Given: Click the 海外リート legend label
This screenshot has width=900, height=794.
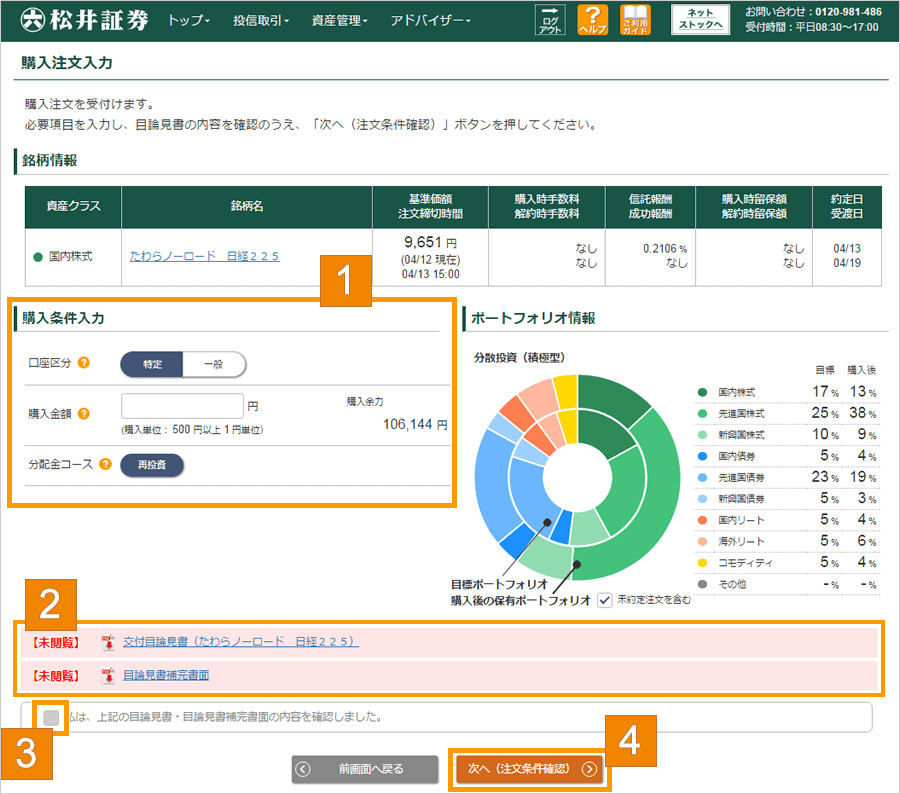Looking at the screenshot, I should [x=741, y=542].
